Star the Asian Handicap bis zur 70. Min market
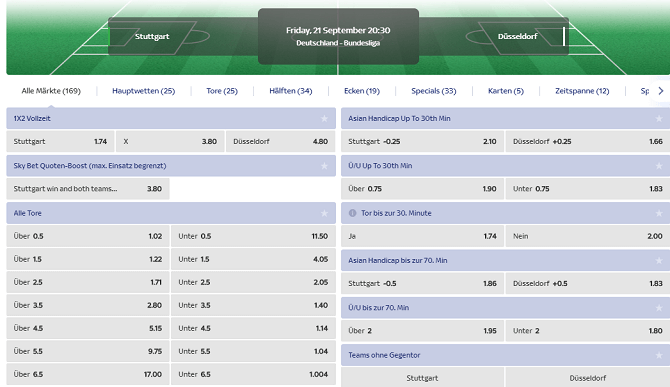The width and height of the screenshot is (670, 387). tap(659, 261)
